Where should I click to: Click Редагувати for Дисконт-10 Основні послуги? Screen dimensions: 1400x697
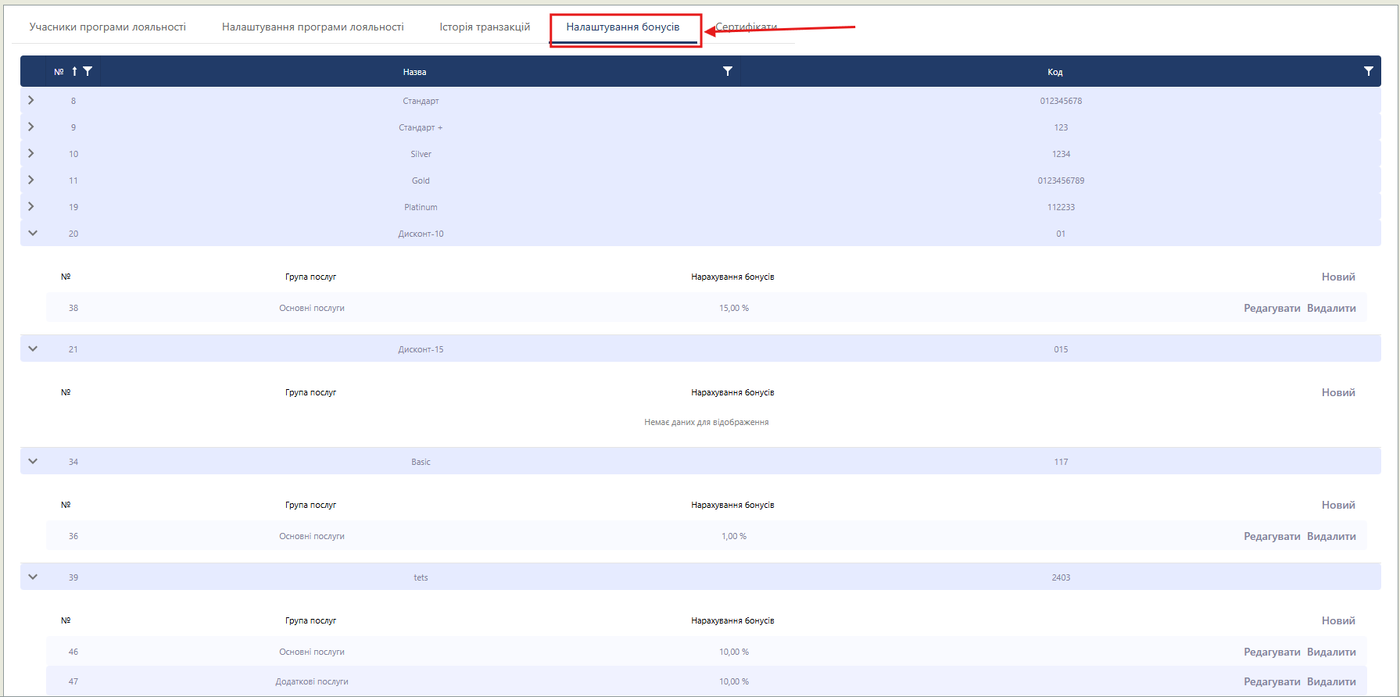1271,308
